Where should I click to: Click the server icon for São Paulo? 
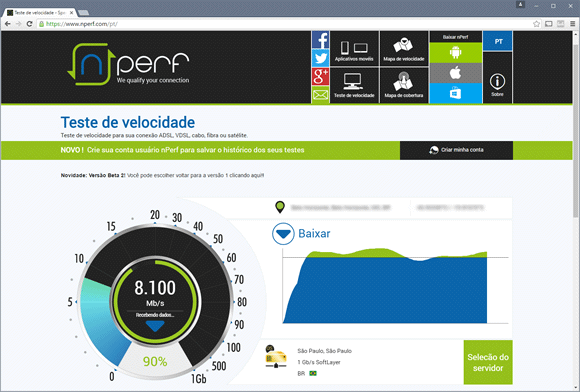[x=276, y=356]
